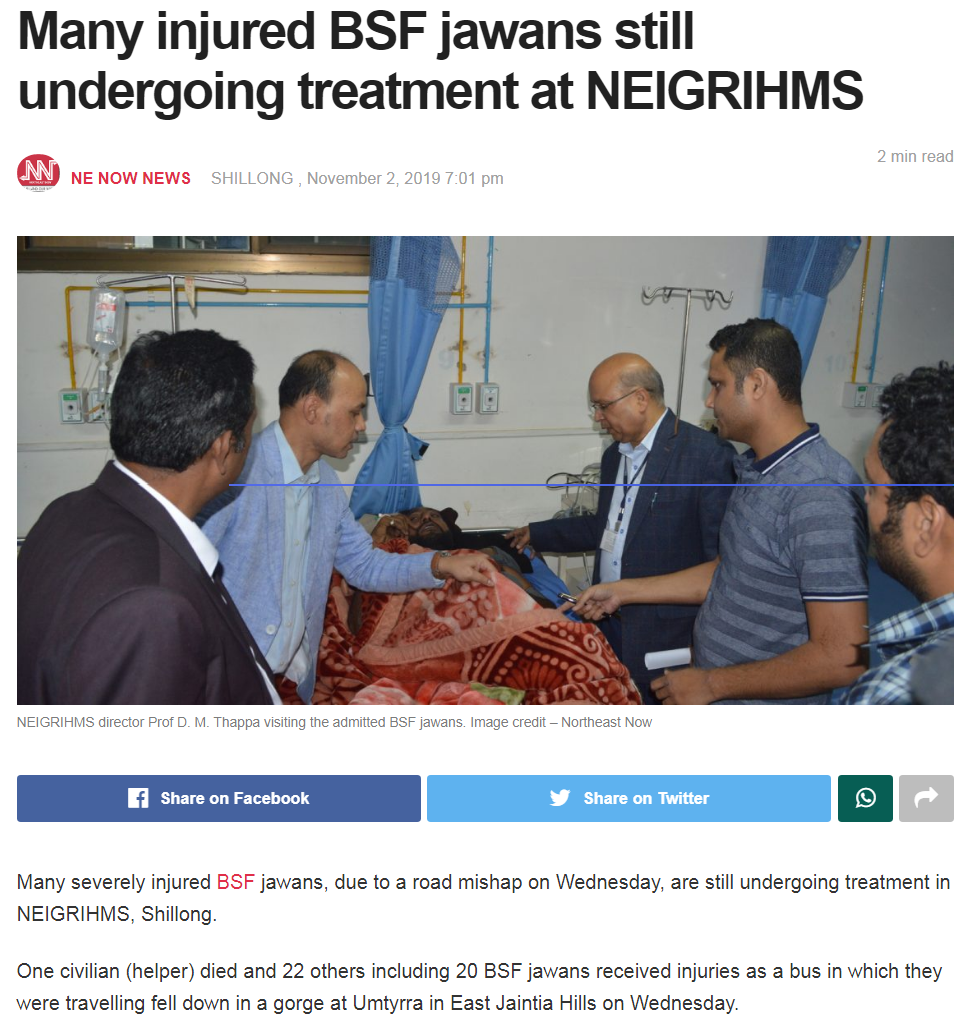Click the Twitter bird icon

(560, 798)
